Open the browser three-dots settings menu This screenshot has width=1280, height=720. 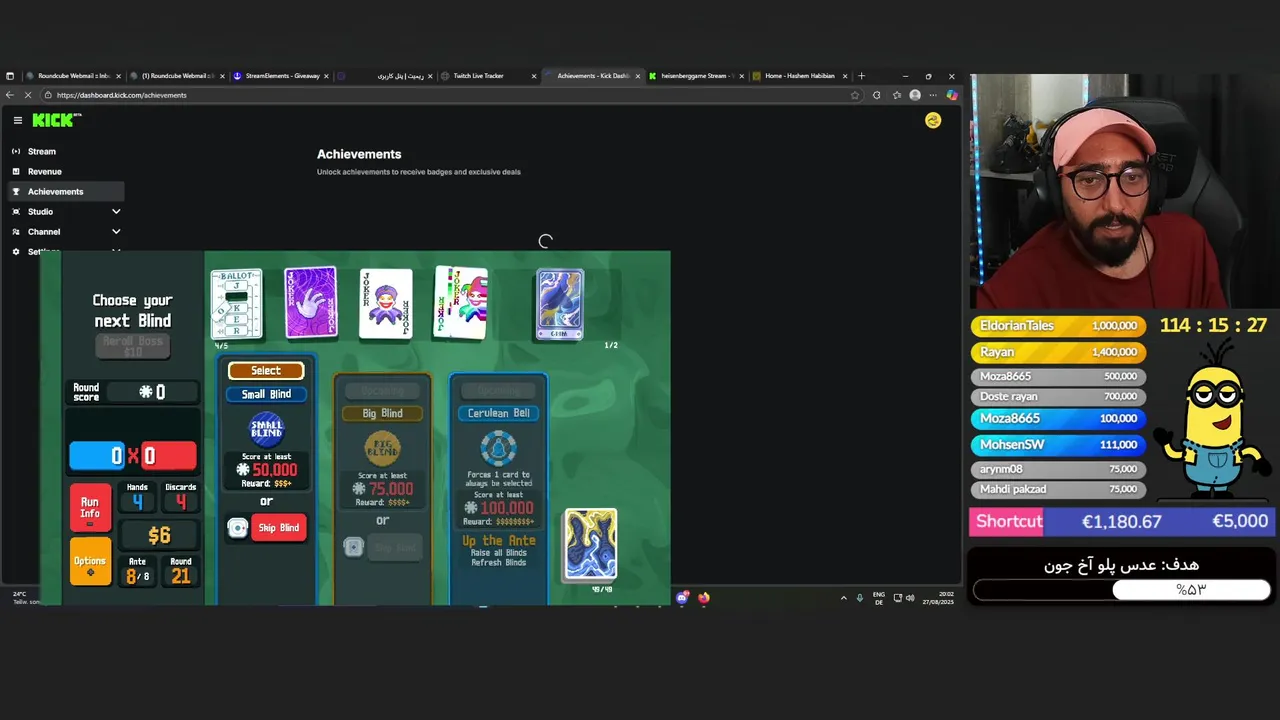point(935,95)
